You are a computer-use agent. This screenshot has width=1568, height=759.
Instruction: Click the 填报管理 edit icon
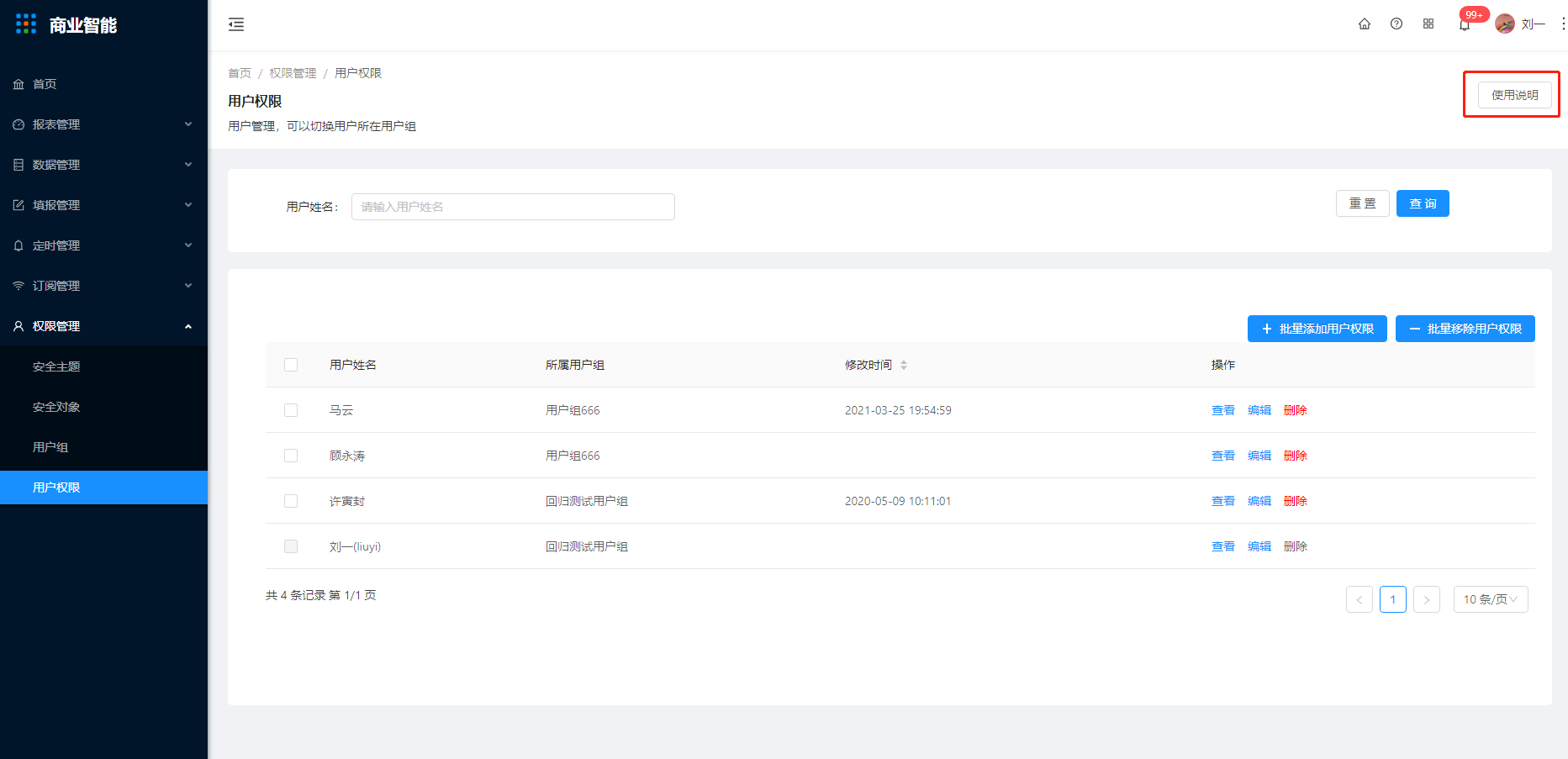18,205
